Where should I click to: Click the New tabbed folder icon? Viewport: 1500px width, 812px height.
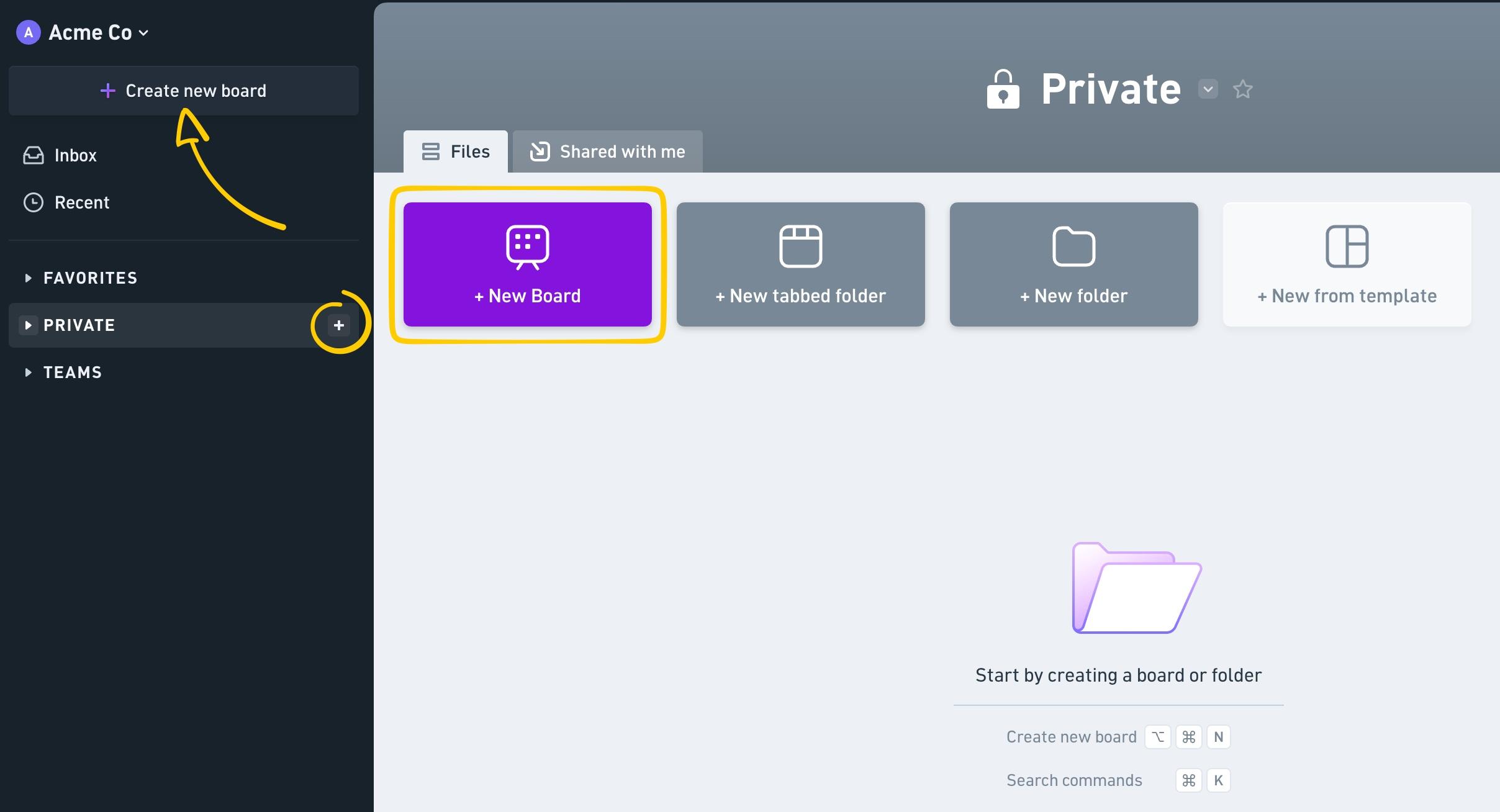[x=801, y=247]
